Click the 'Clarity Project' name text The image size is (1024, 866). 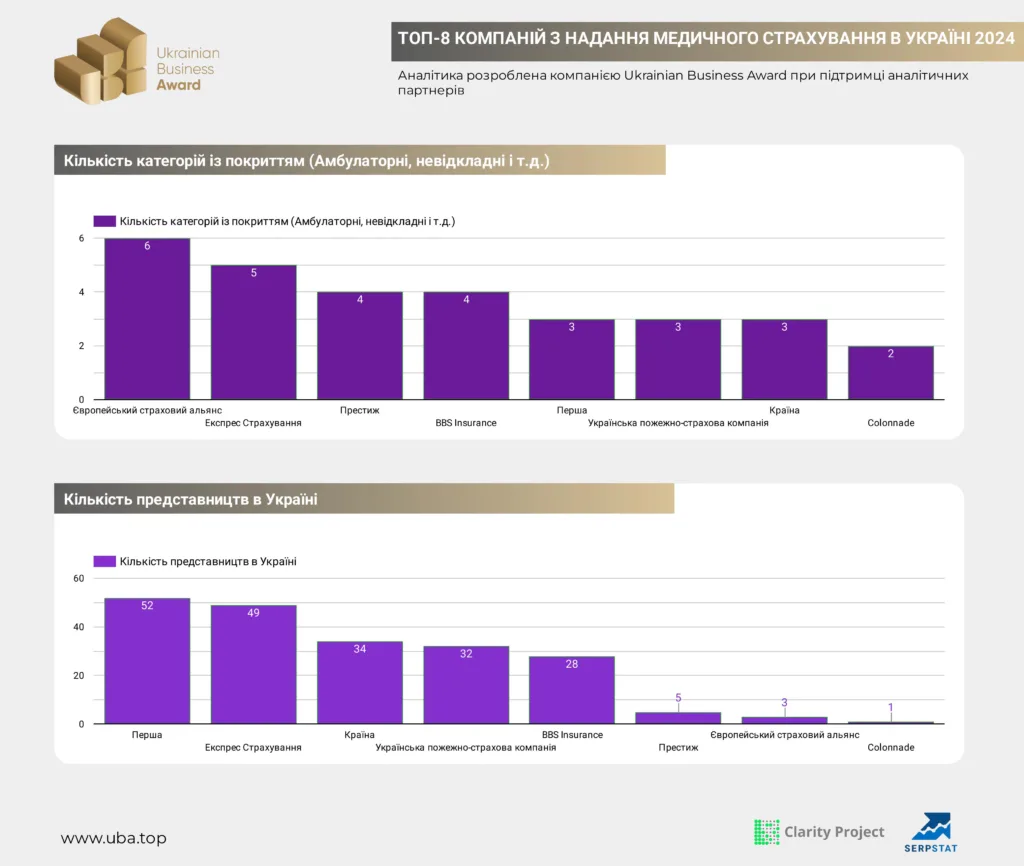point(834,831)
